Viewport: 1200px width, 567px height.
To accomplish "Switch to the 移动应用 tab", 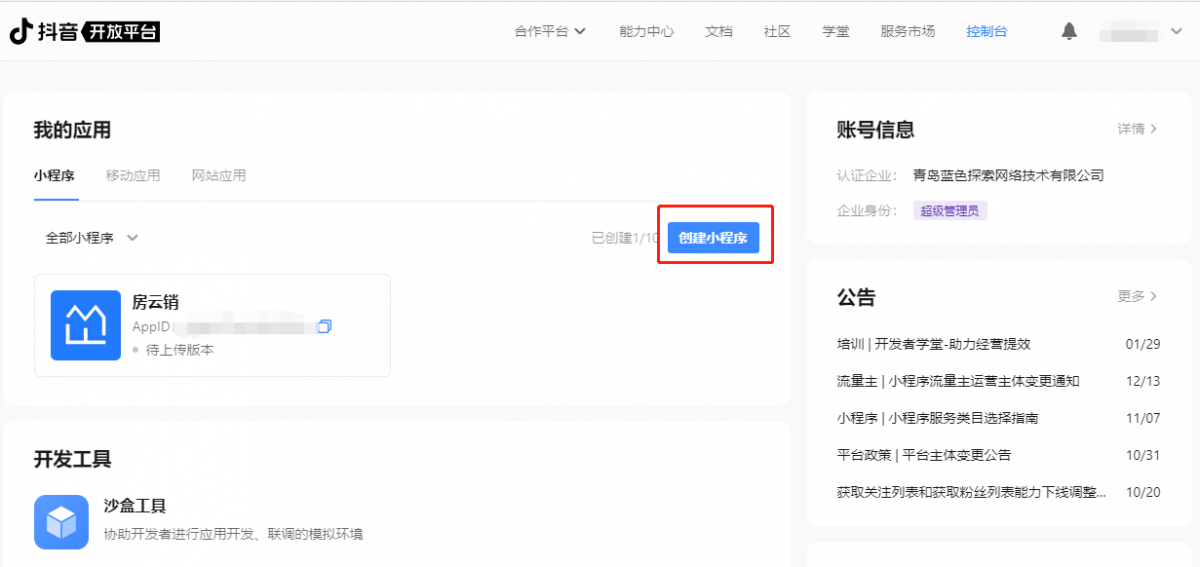I will (x=133, y=175).
